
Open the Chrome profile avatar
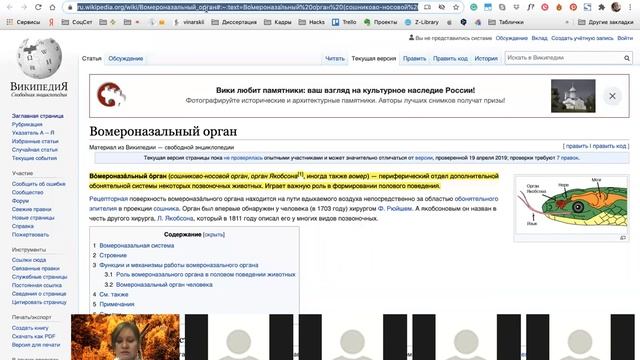click(616, 7)
